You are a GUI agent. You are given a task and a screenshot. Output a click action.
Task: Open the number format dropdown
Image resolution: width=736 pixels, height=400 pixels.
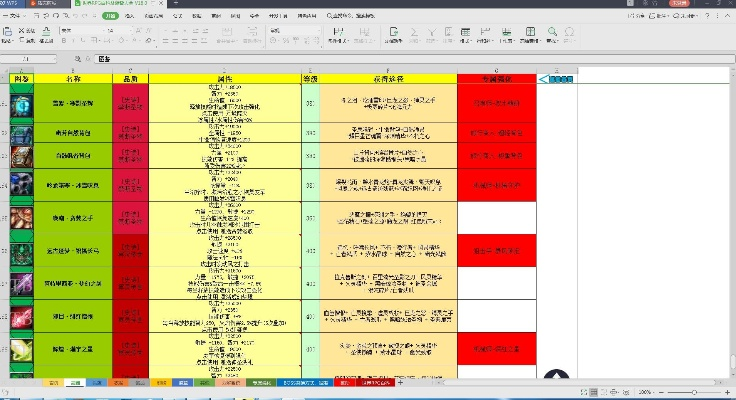click(294, 30)
